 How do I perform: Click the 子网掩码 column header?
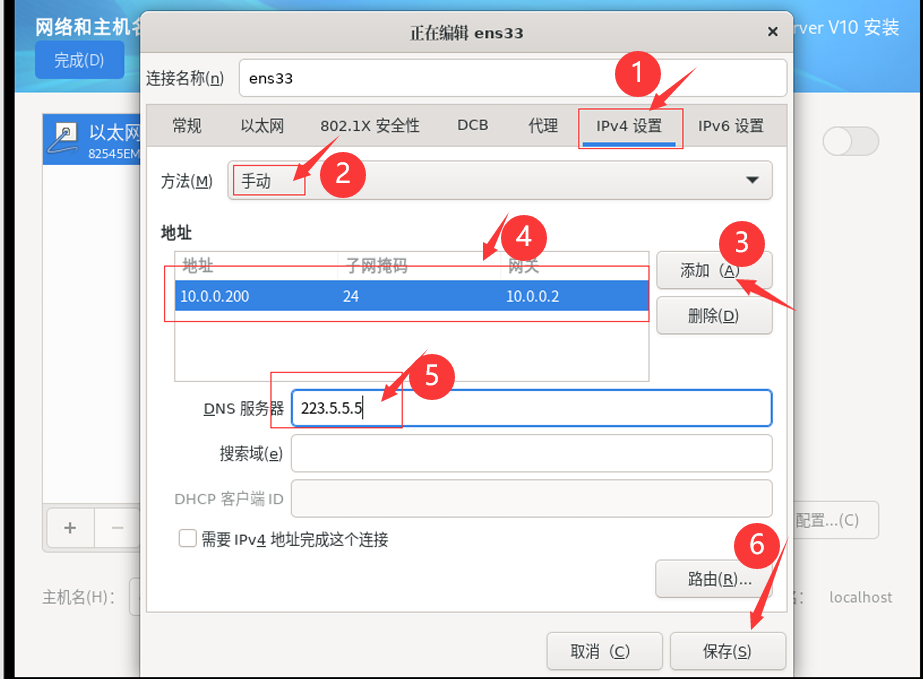click(x=377, y=265)
